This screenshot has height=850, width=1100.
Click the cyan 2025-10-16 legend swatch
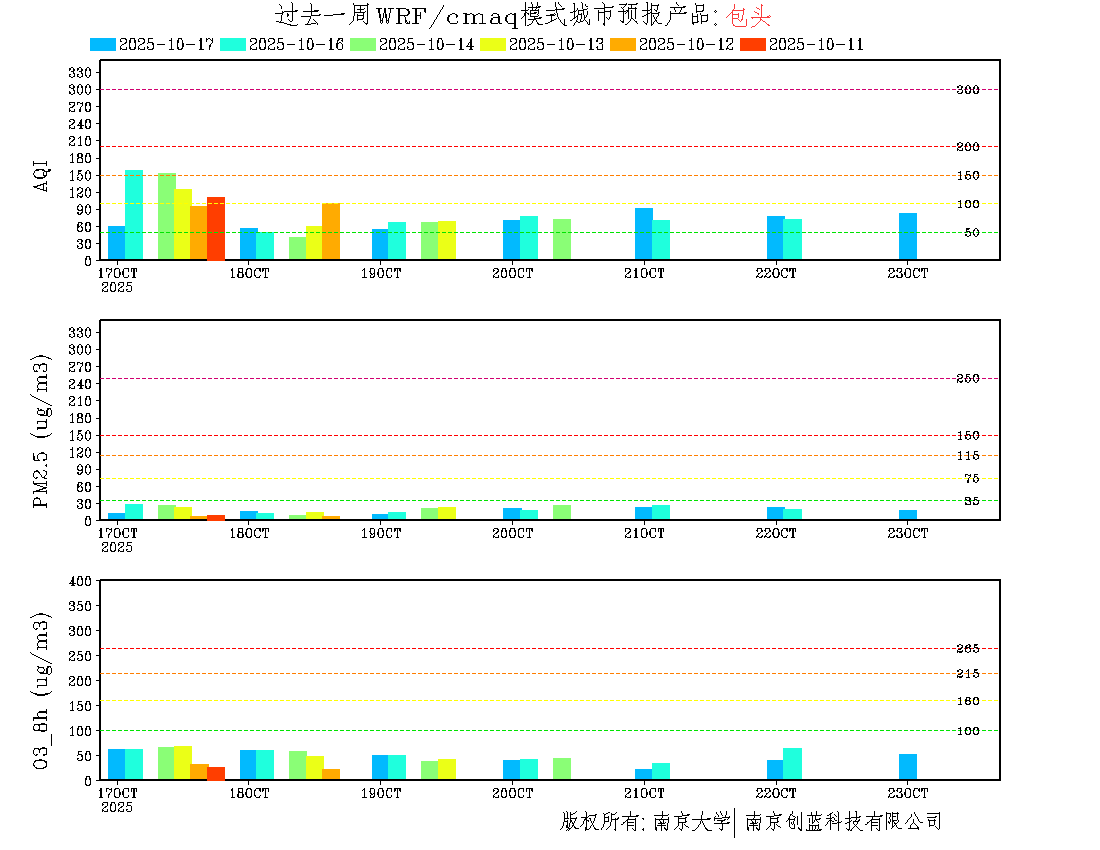pyautogui.click(x=233, y=44)
